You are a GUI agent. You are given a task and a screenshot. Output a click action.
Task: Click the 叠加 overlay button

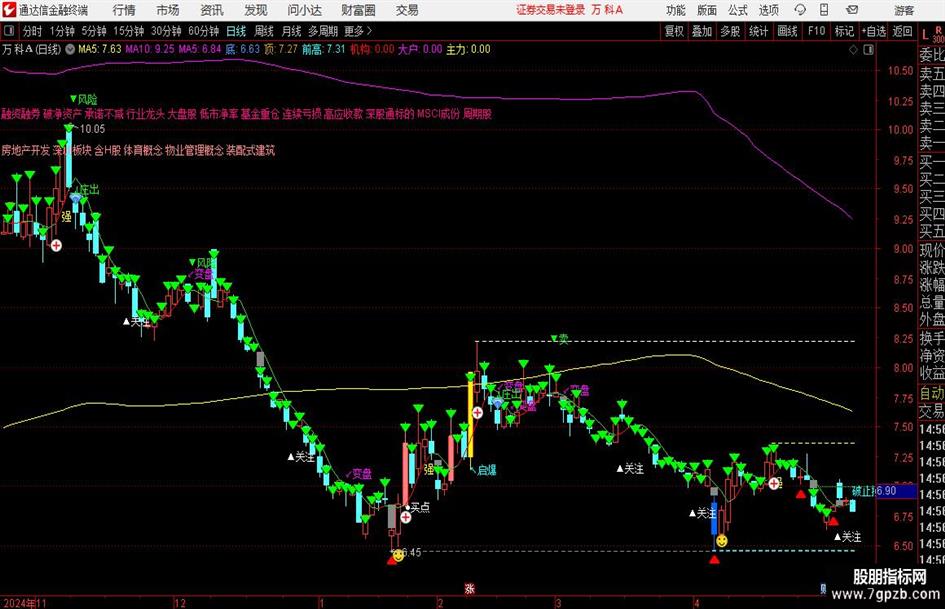click(x=702, y=31)
